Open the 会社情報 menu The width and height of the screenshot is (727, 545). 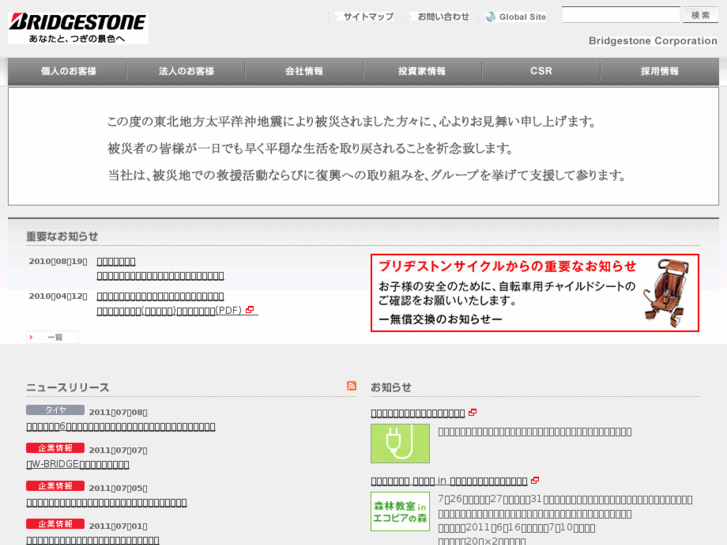[304, 71]
